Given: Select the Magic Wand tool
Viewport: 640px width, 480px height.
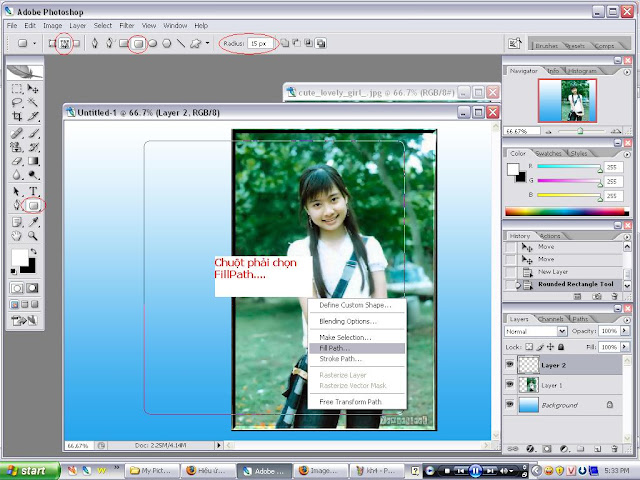Looking at the screenshot, I should (x=33, y=102).
